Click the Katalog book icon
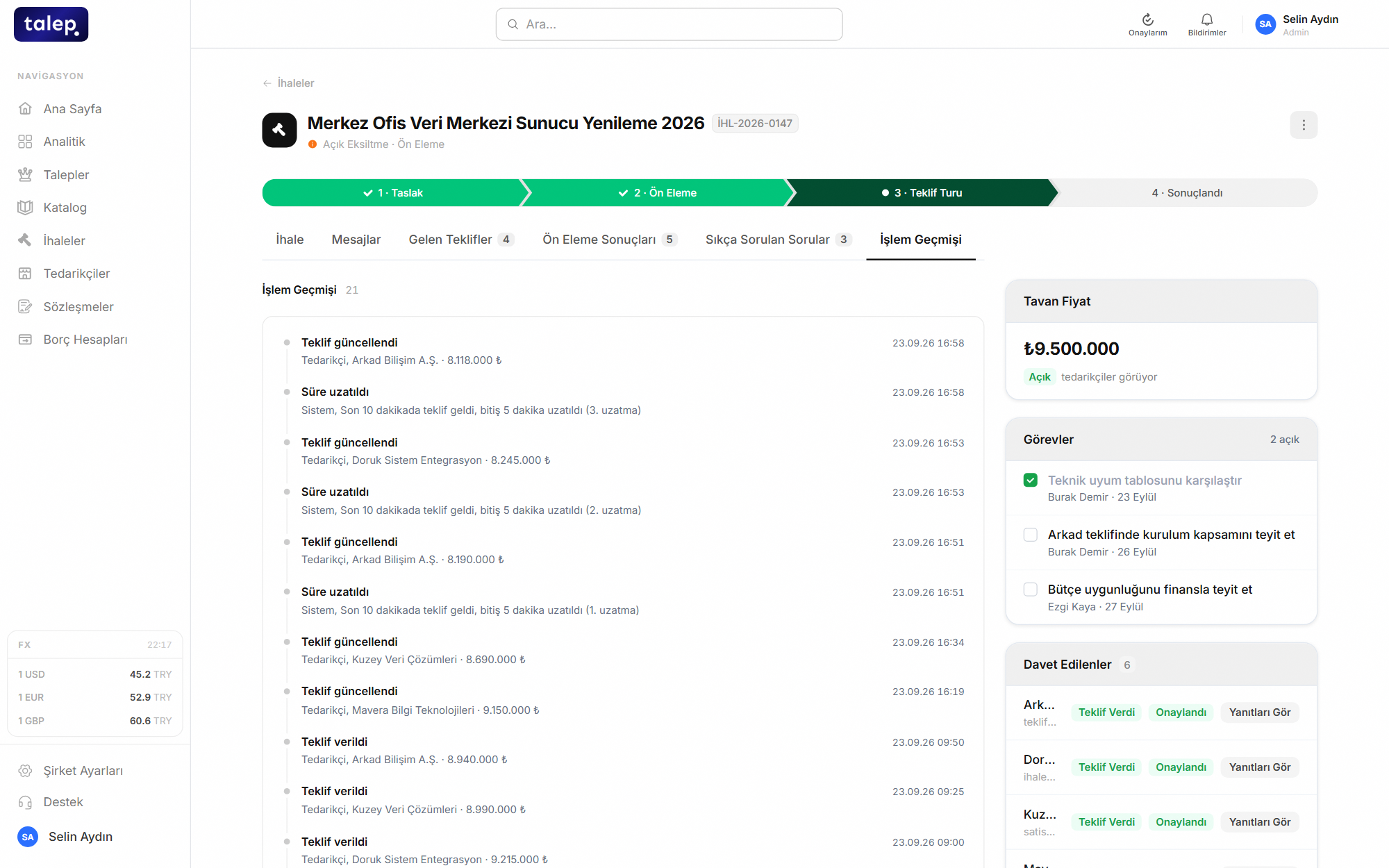1389x868 pixels. pyautogui.click(x=25, y=207)
